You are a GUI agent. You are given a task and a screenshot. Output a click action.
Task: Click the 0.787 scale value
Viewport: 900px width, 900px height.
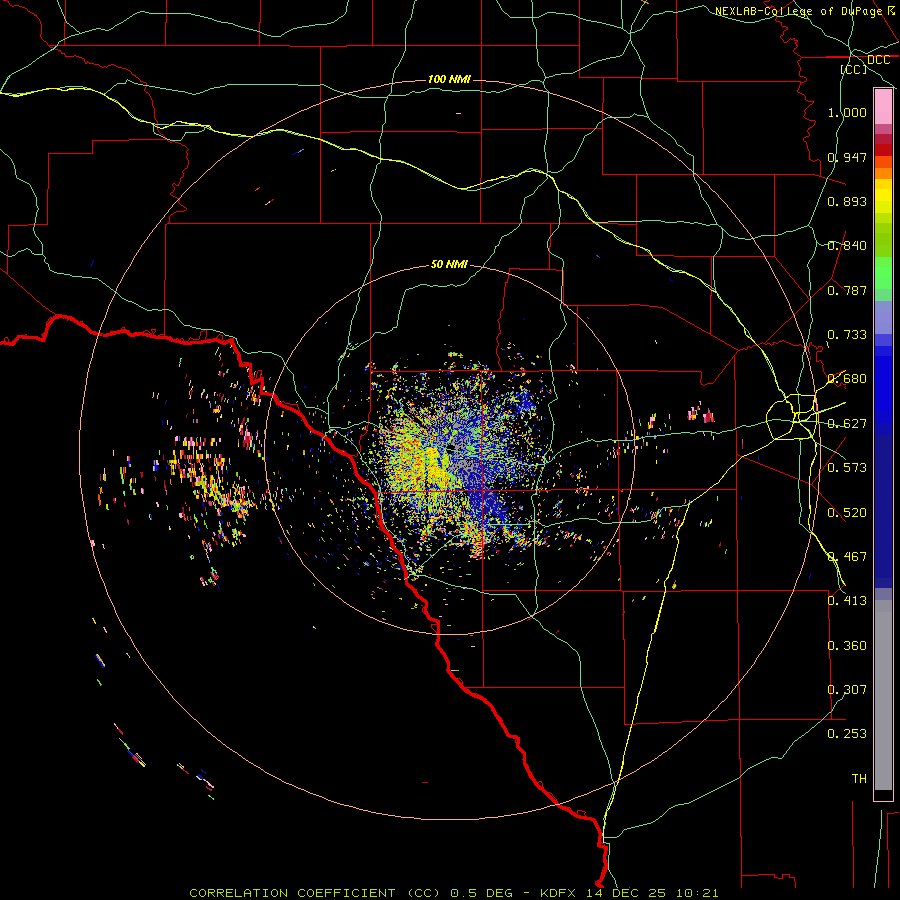pos(847,290)
